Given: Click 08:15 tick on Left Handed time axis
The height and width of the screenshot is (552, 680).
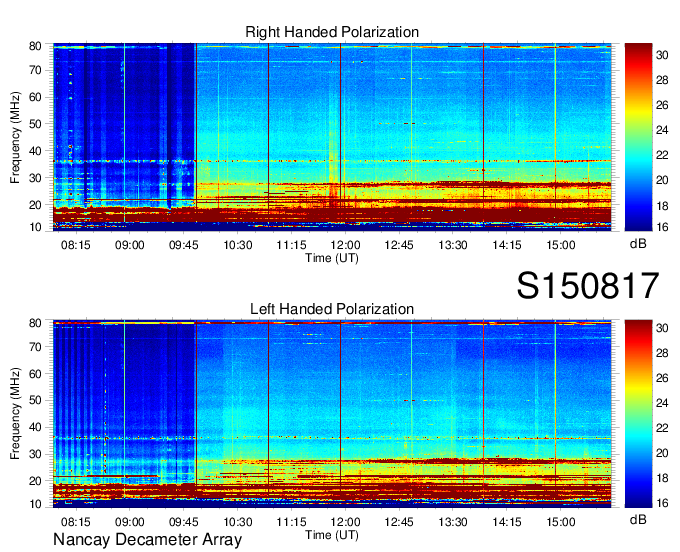Looking at the screenshot, I should (75, 522).
